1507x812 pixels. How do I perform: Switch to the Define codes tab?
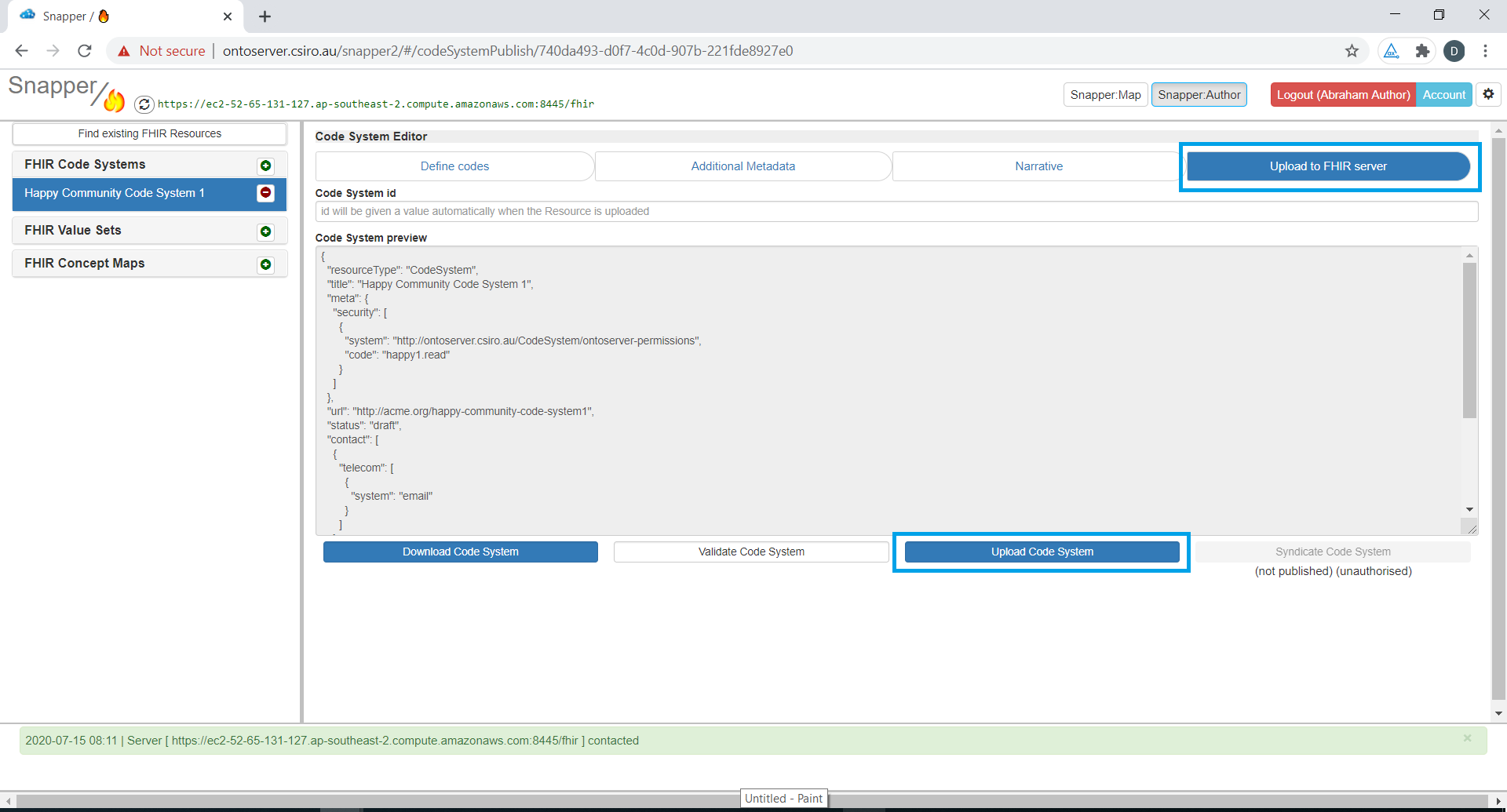pyautogui.click(x=454, y=166)
